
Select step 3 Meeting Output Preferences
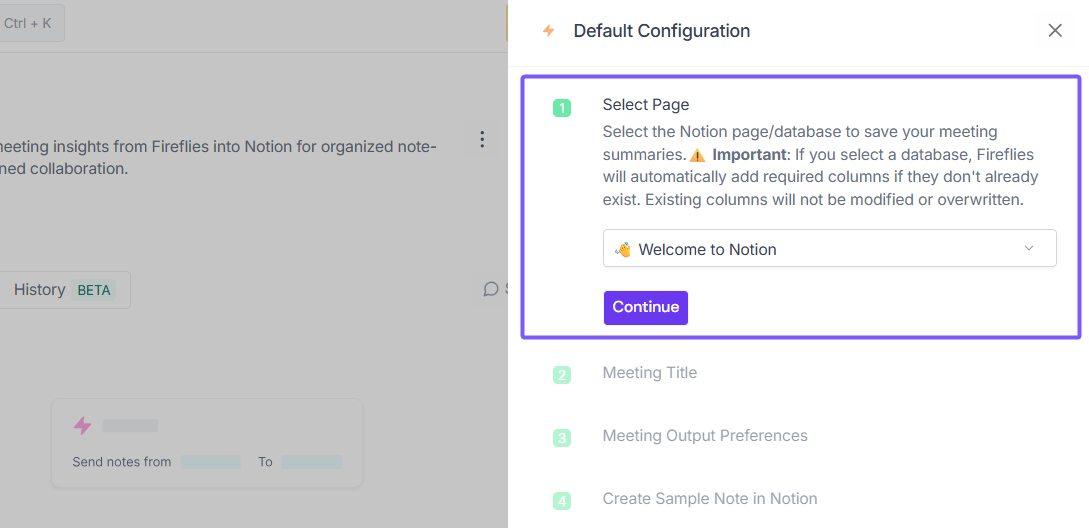tap(705, 436)
